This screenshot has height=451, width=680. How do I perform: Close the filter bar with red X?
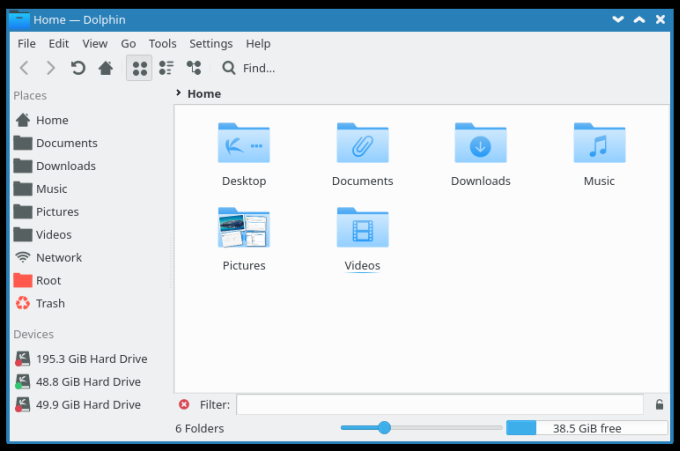184,405
